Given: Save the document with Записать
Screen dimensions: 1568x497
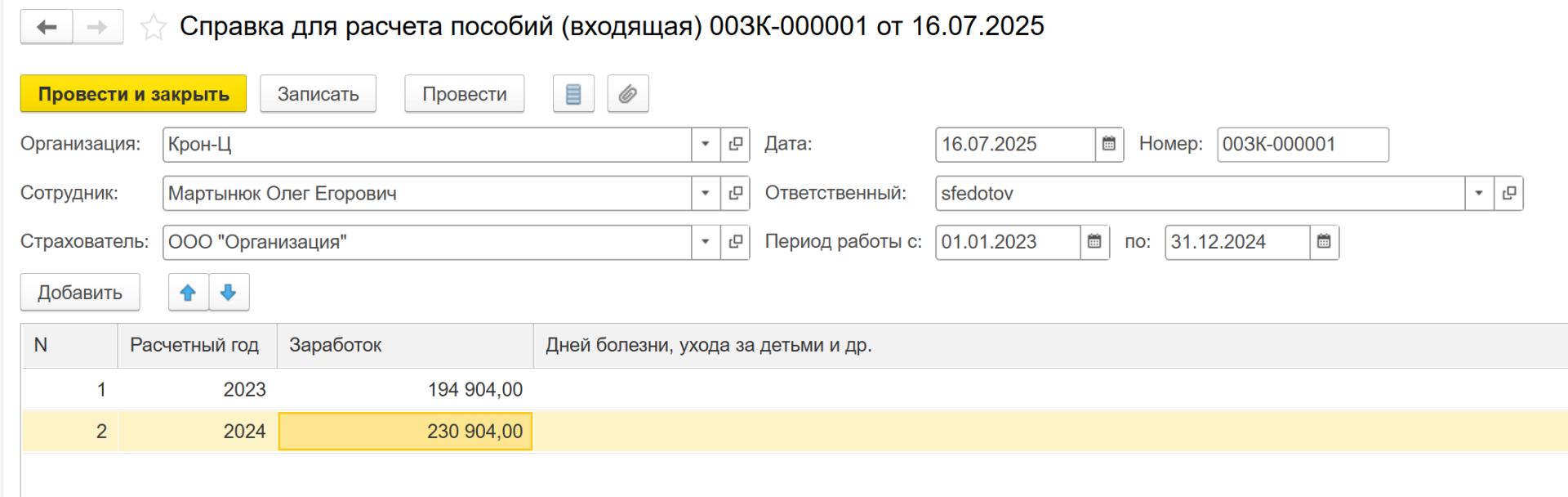Looking at the screenshot, I should tap(318, 94).
